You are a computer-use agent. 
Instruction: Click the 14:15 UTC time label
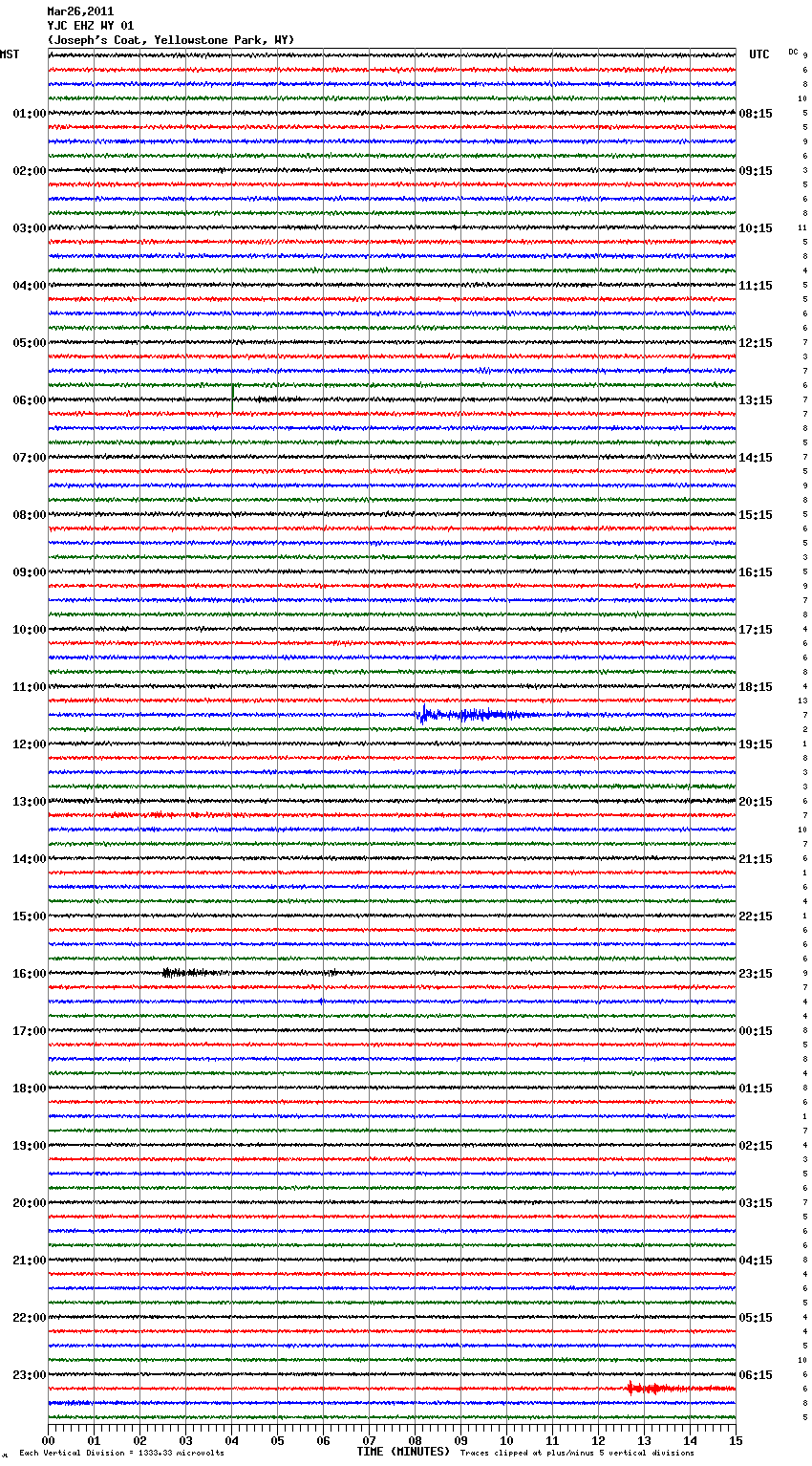[x=756, y=458]
